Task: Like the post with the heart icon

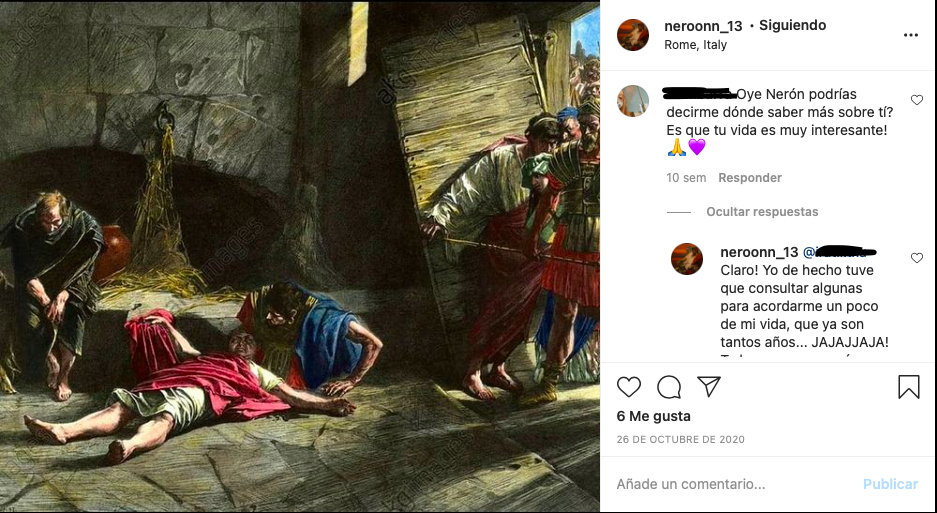Action: (x=629, y=387)
